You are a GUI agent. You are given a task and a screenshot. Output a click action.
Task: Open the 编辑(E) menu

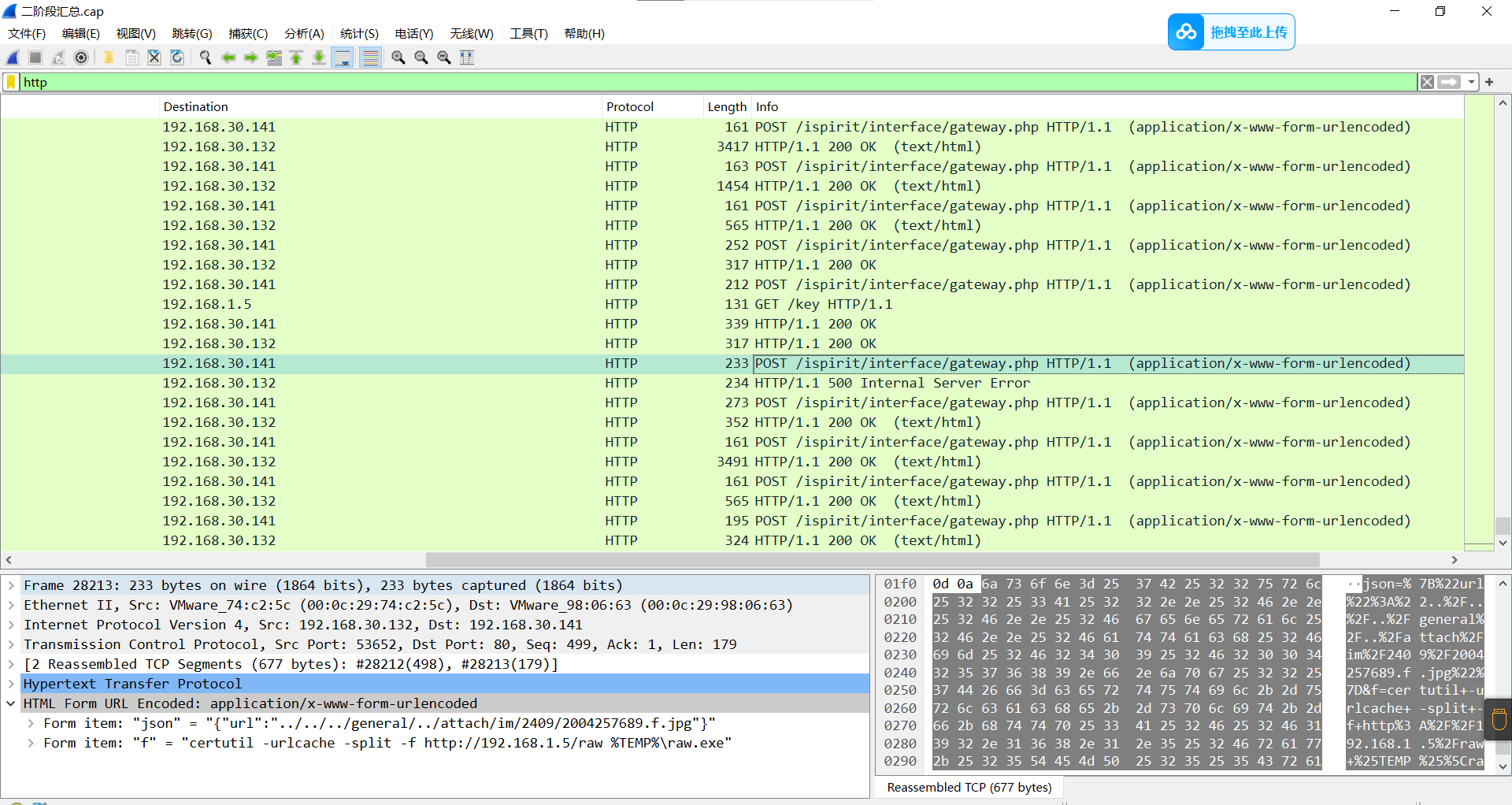tap(81, 33)
